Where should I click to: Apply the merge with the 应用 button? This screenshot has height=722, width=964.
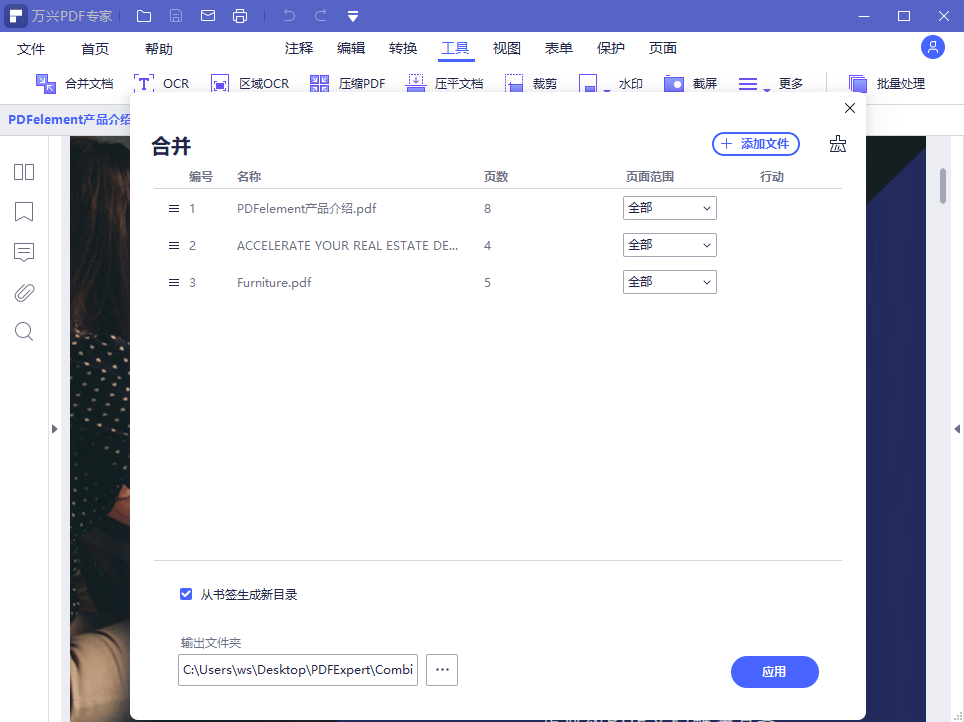click(x=774, y=671)
